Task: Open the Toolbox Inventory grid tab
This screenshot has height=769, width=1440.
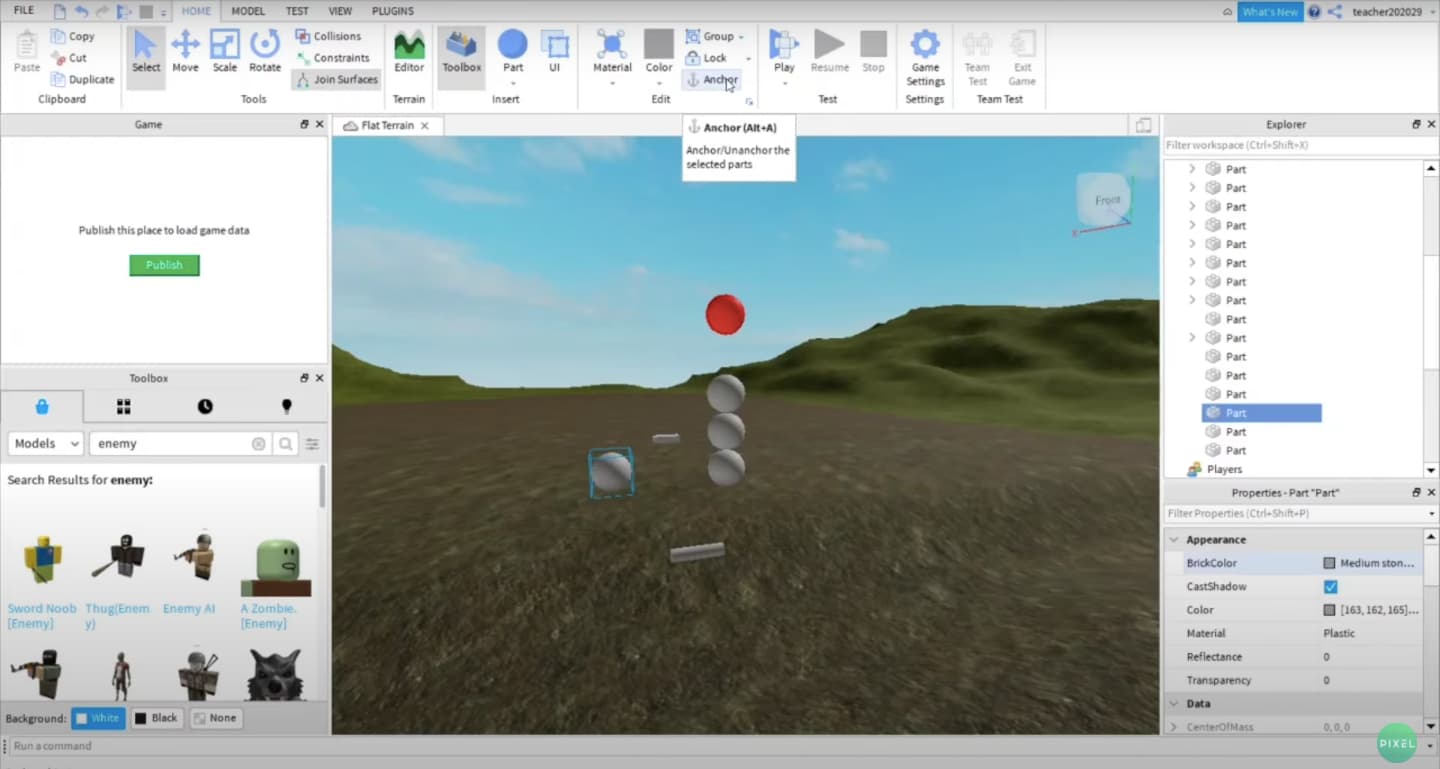Action: click(x=124, y=407)
